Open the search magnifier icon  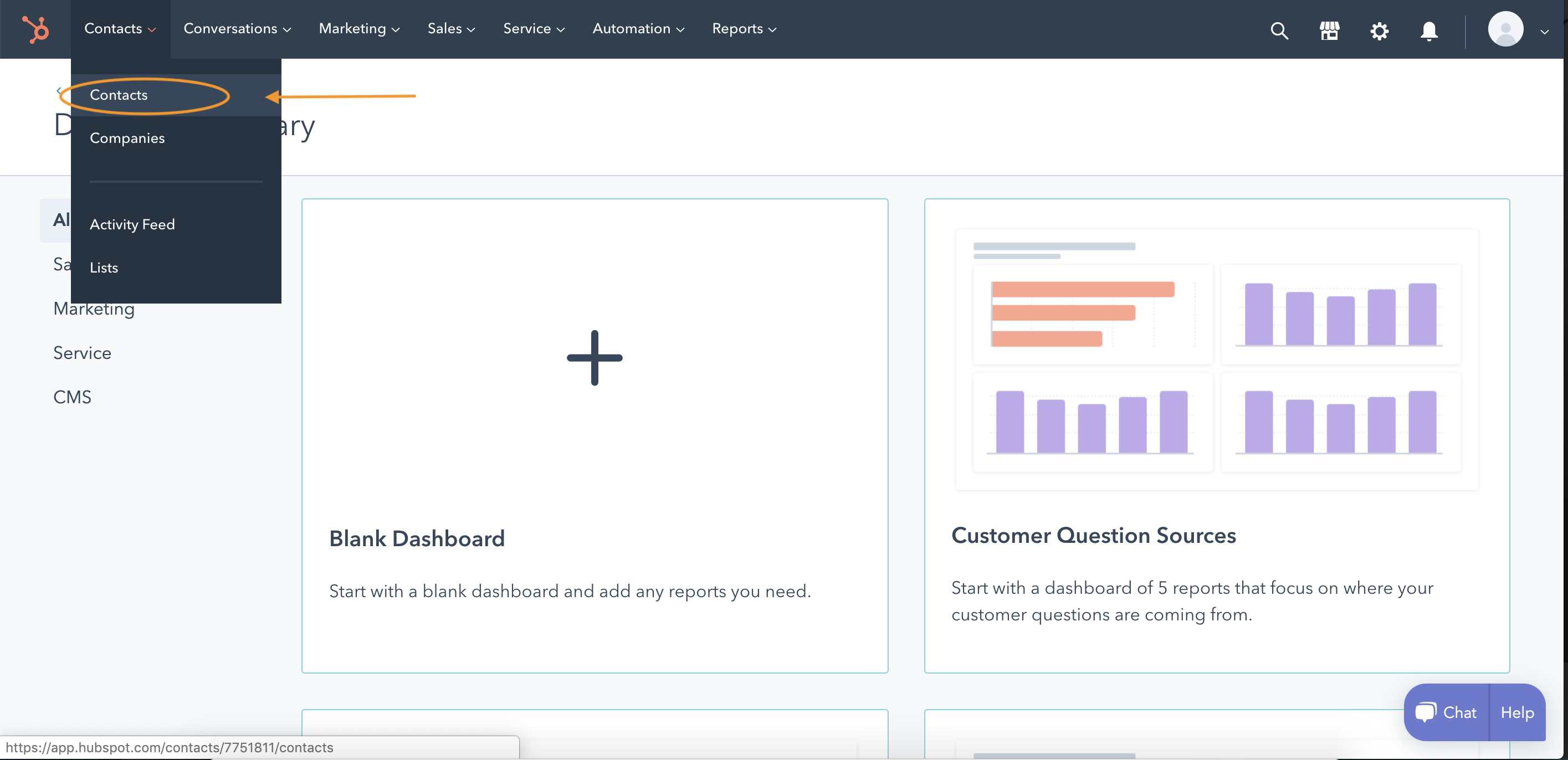click(1279, 30)
